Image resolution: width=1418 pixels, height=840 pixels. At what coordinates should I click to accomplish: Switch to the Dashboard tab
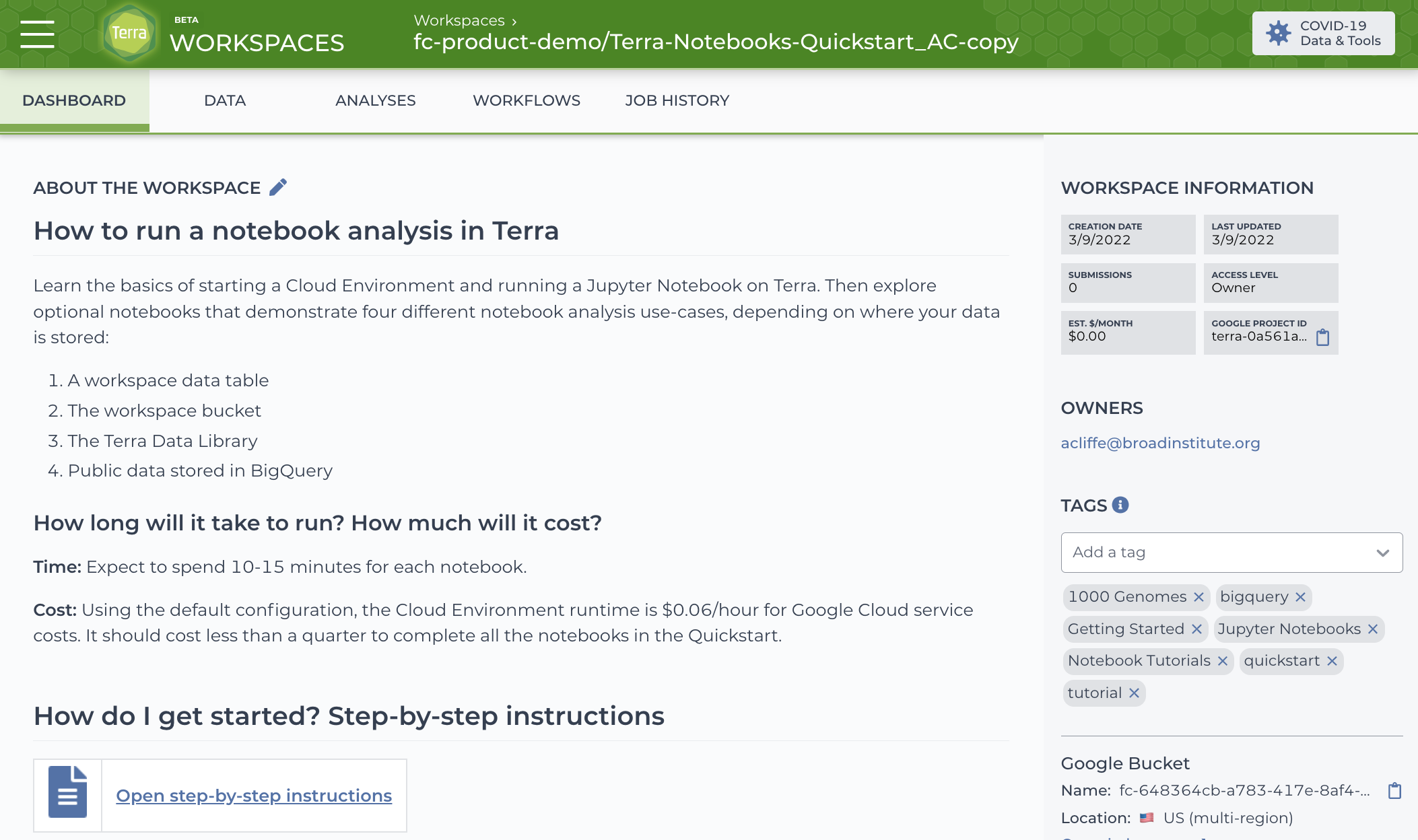74,100
